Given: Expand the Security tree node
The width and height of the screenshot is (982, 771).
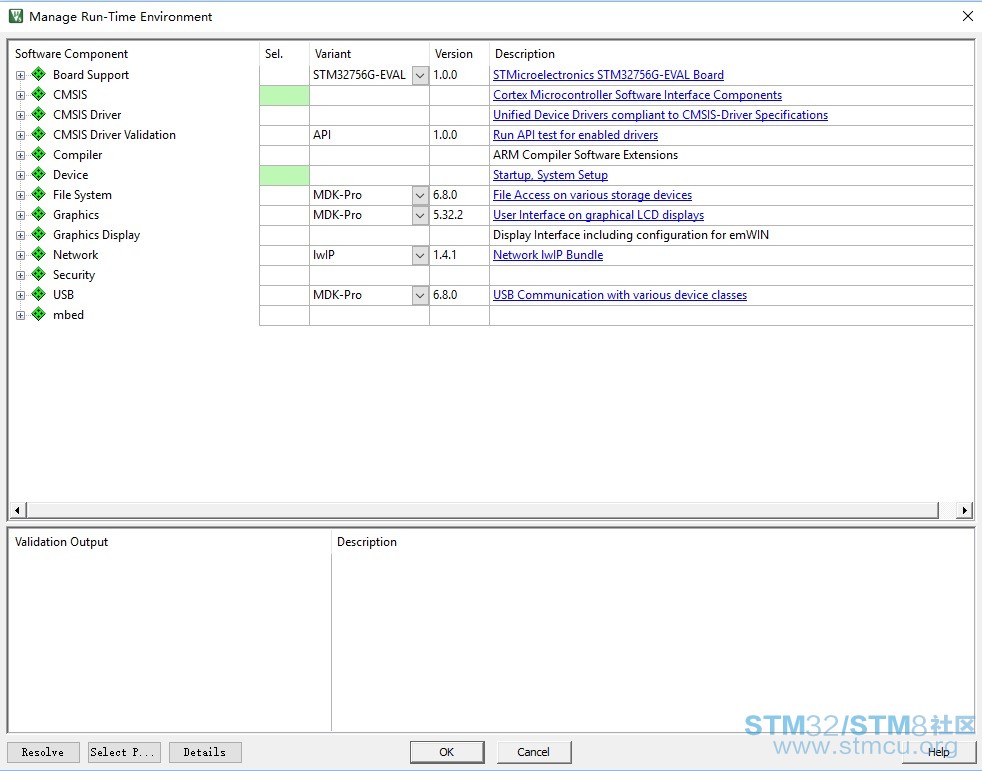Looking at the screenshot, I should (x=20, y=275).
